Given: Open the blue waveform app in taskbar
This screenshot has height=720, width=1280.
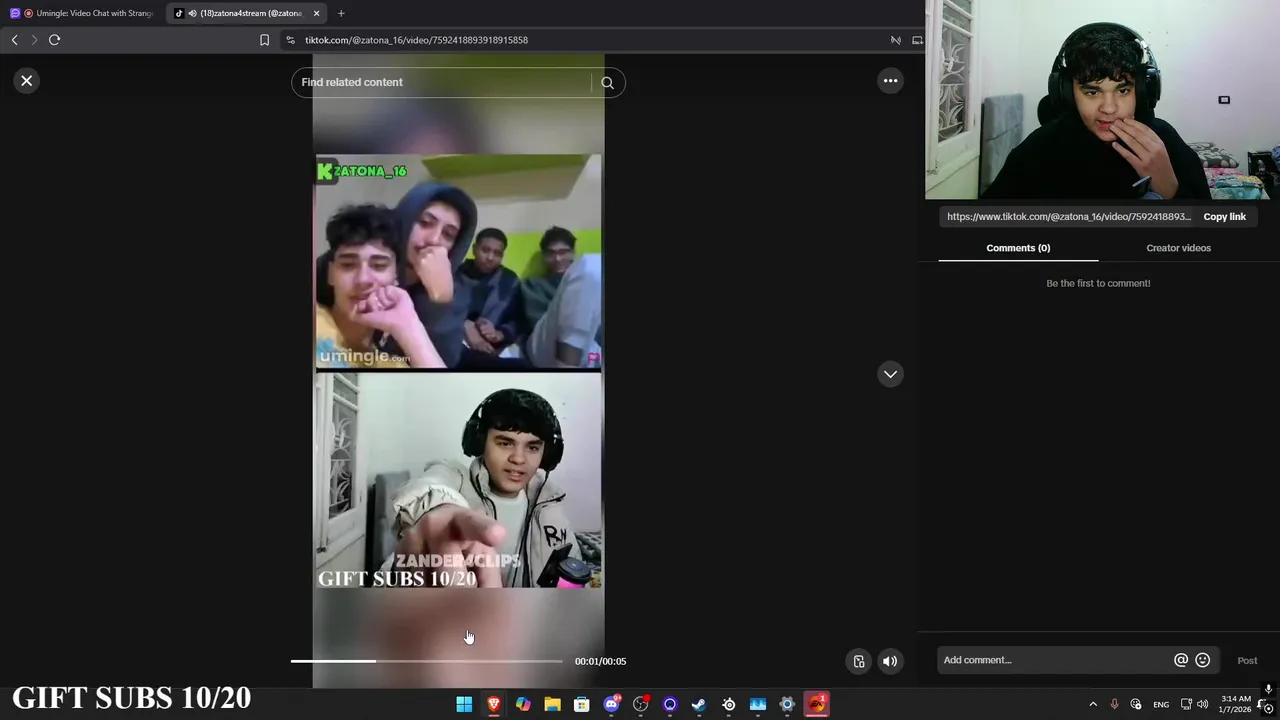Looking at the screenshot, I should tap(758, 705).
